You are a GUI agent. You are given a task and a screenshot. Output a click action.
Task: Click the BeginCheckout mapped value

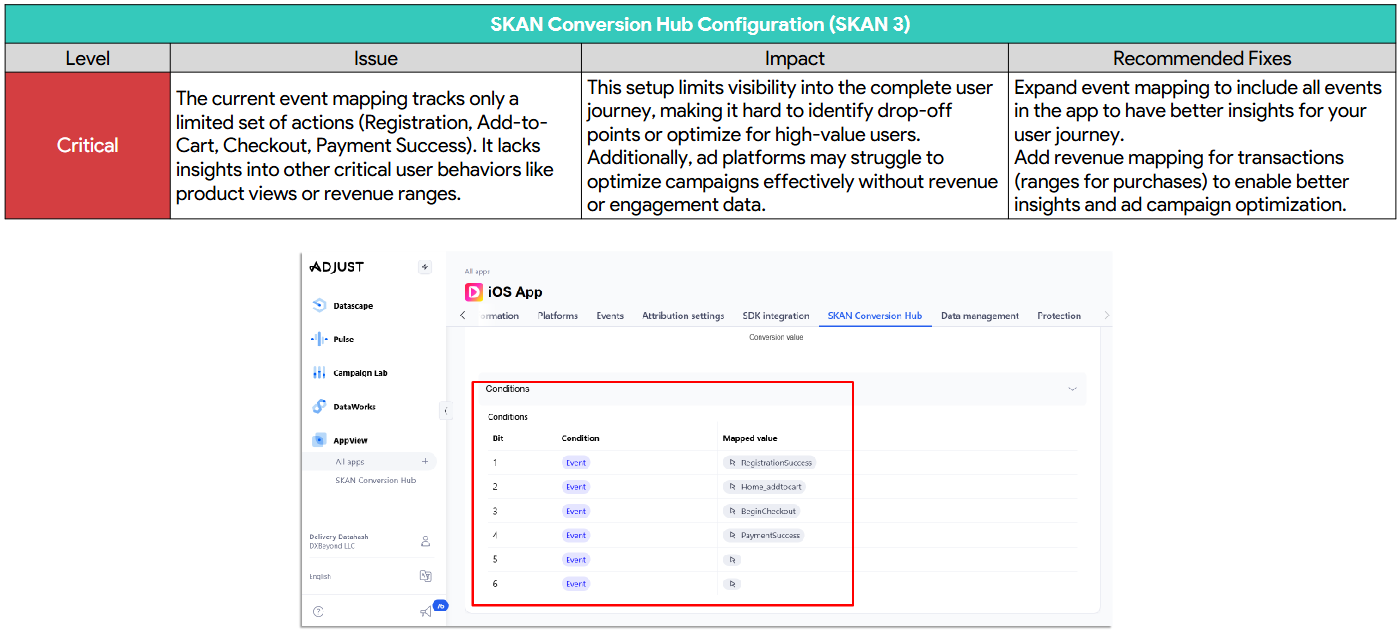coord(761,511)
